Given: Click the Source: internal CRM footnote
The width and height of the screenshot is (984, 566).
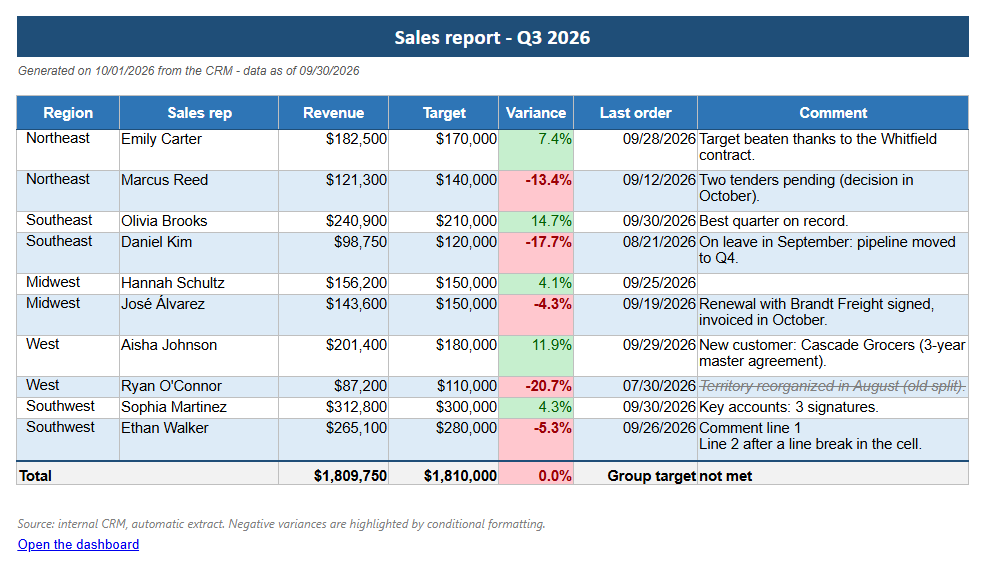Looking at the screenshot, I should click(x=281, y=523).
